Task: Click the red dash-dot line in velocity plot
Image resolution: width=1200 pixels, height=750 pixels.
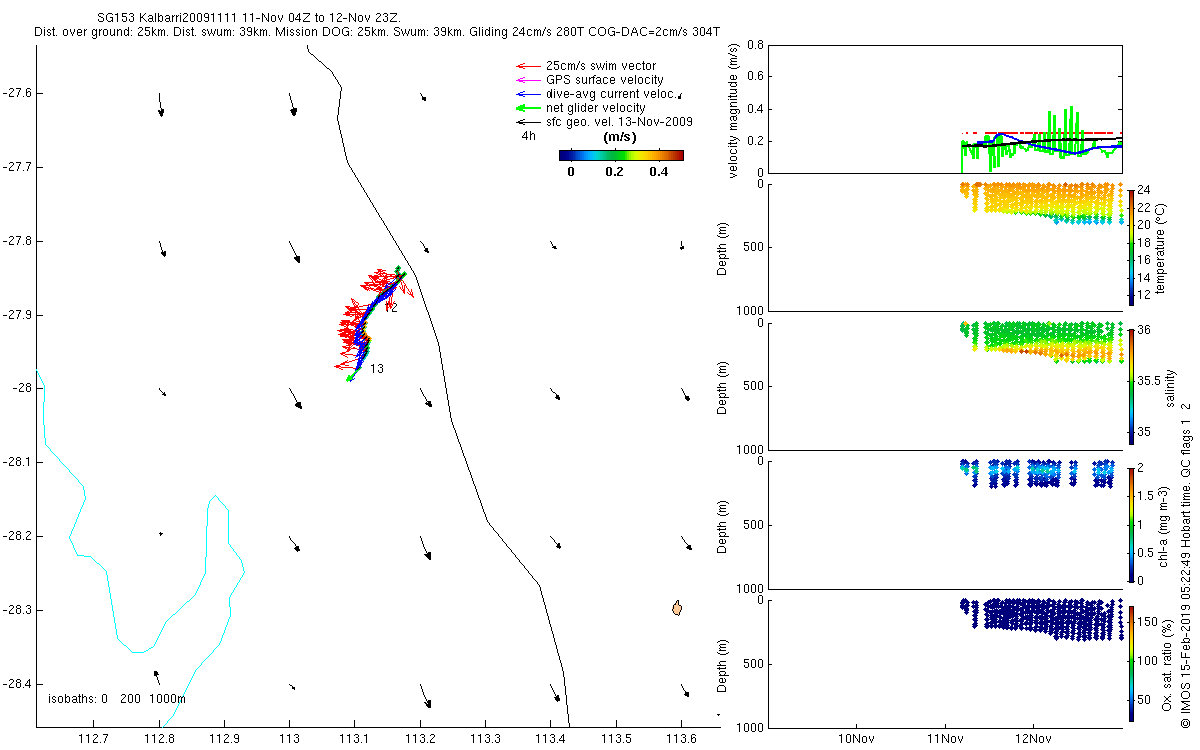Action: point(1040,132)
